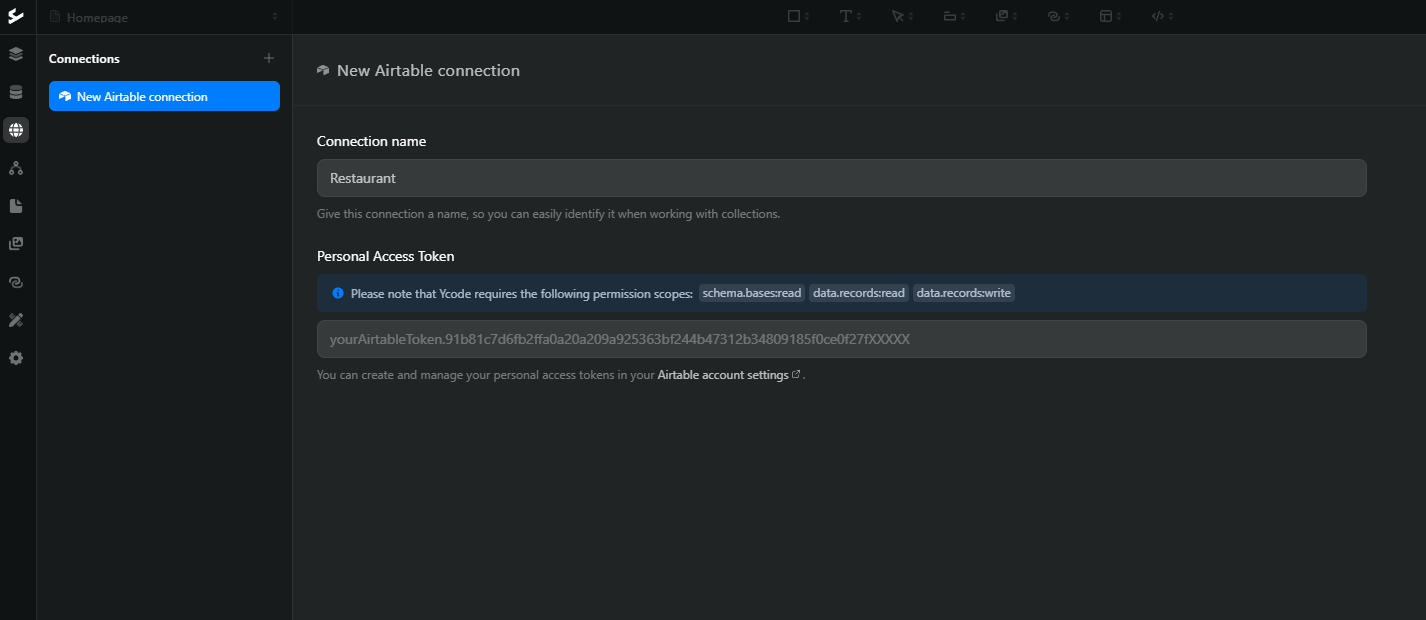This screenshot has width=1426, height=620.
Task: Click the blue info icon in scopes notice
Action: (x=338, y=294)
